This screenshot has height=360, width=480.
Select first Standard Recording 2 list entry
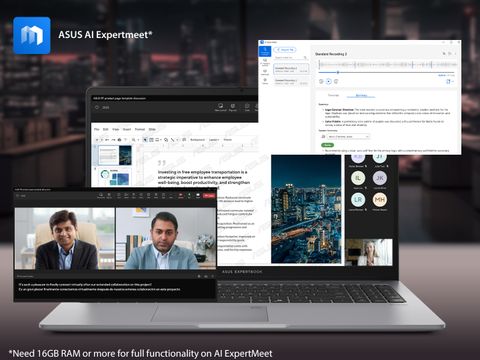click(291, 69)
